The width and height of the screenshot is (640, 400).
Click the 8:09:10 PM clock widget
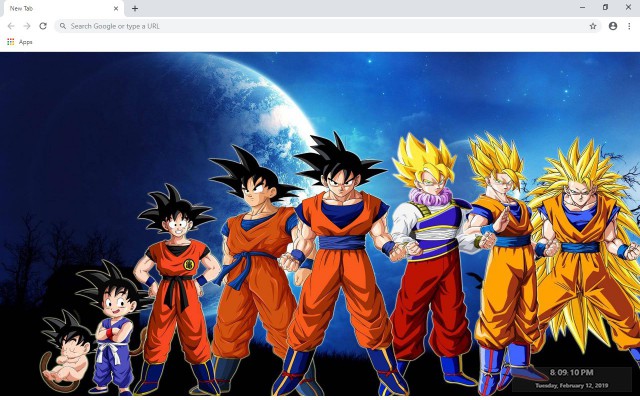coord(571,372)
